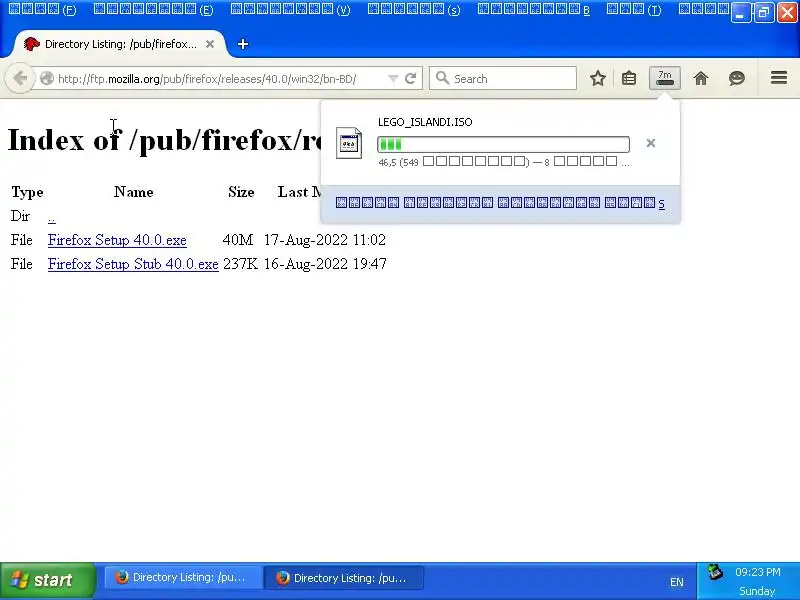The width and height of the screenshot is (800, 600).
Task: Toggle the downloads panel button
Action: pos(665,78)
